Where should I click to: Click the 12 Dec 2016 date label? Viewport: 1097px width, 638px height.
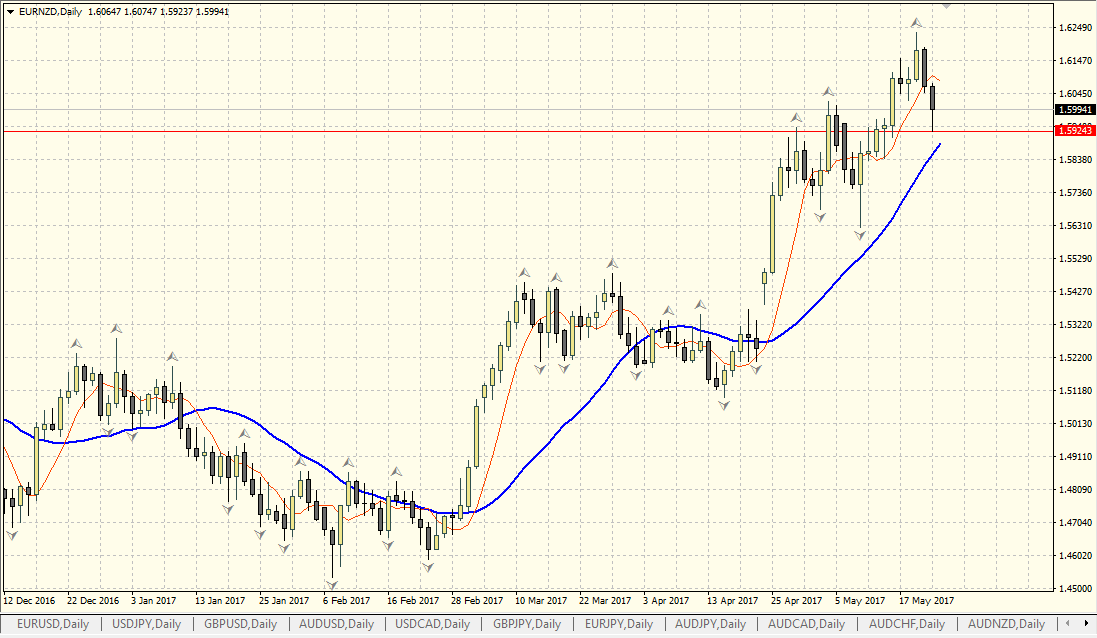pos(29,600)
